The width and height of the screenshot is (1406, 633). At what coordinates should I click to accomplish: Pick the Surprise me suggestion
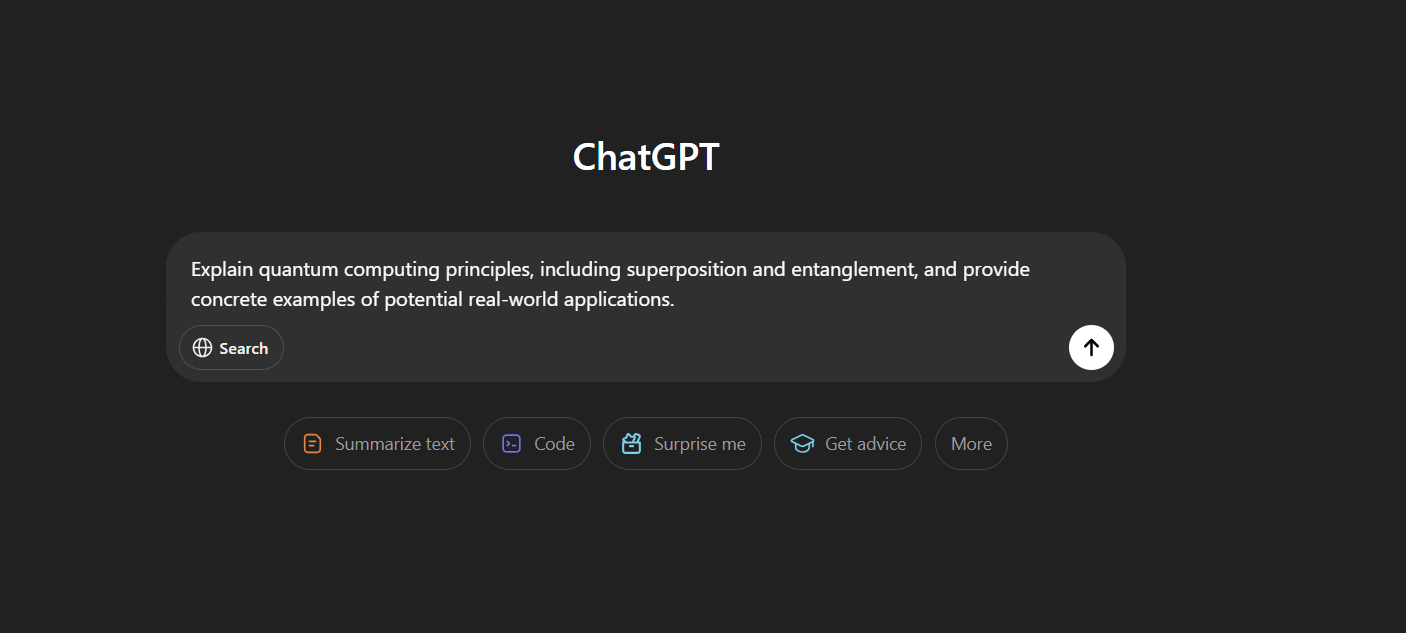coord(682,444)
